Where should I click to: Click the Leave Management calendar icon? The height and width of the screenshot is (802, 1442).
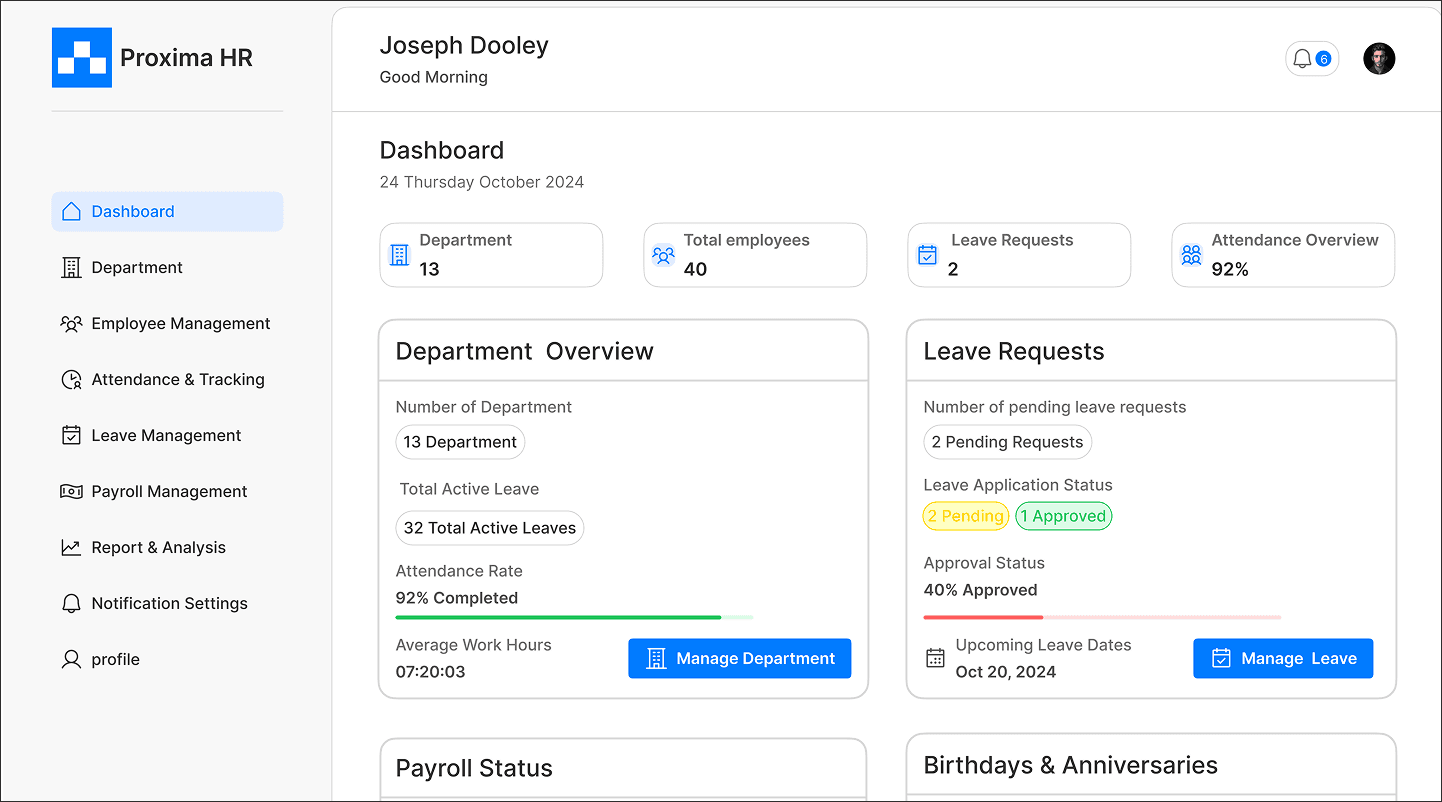pos(71,435)
